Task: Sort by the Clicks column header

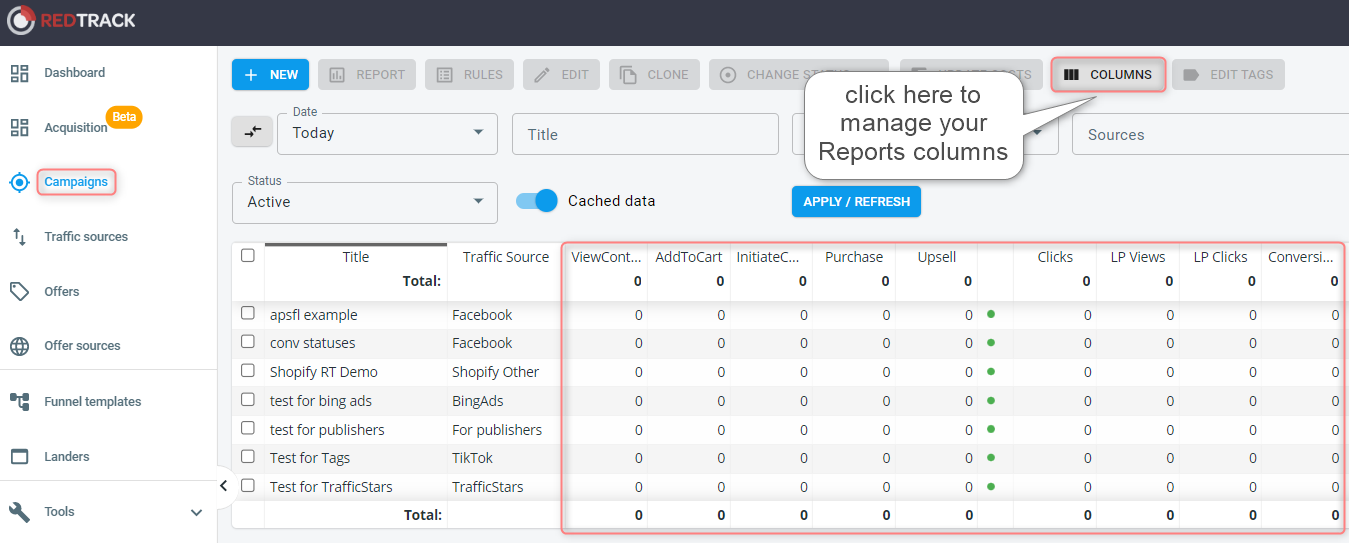Action: [1055, 257]
